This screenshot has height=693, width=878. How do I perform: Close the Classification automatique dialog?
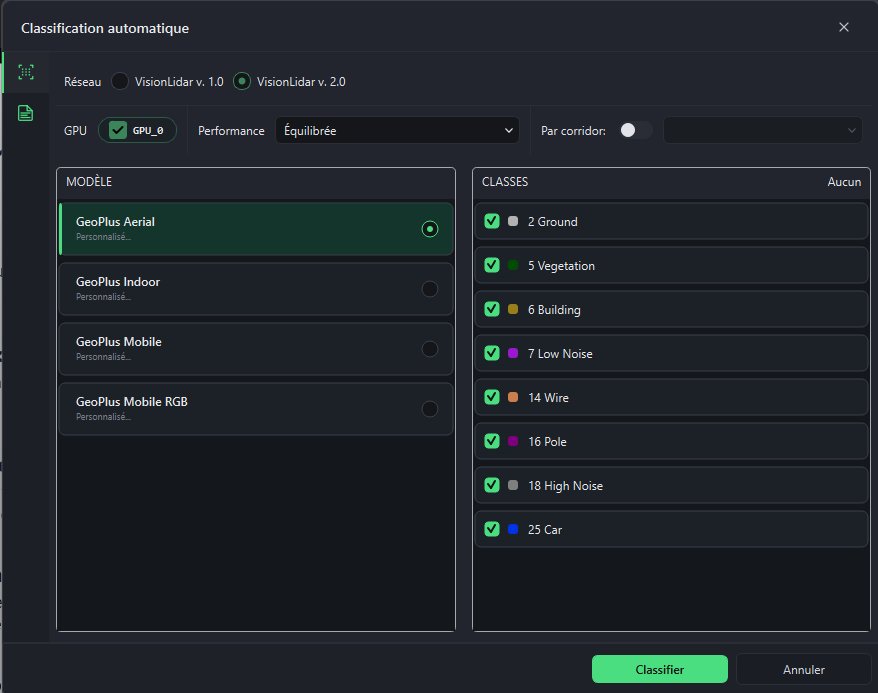tap(844, 27)
